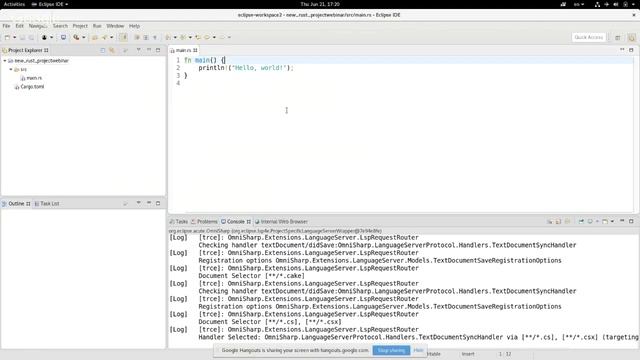Open the Eclipse IDE app menu in the top bar
Screen dimensions: 640x360
pyautogui.click(x=49, y=4)
